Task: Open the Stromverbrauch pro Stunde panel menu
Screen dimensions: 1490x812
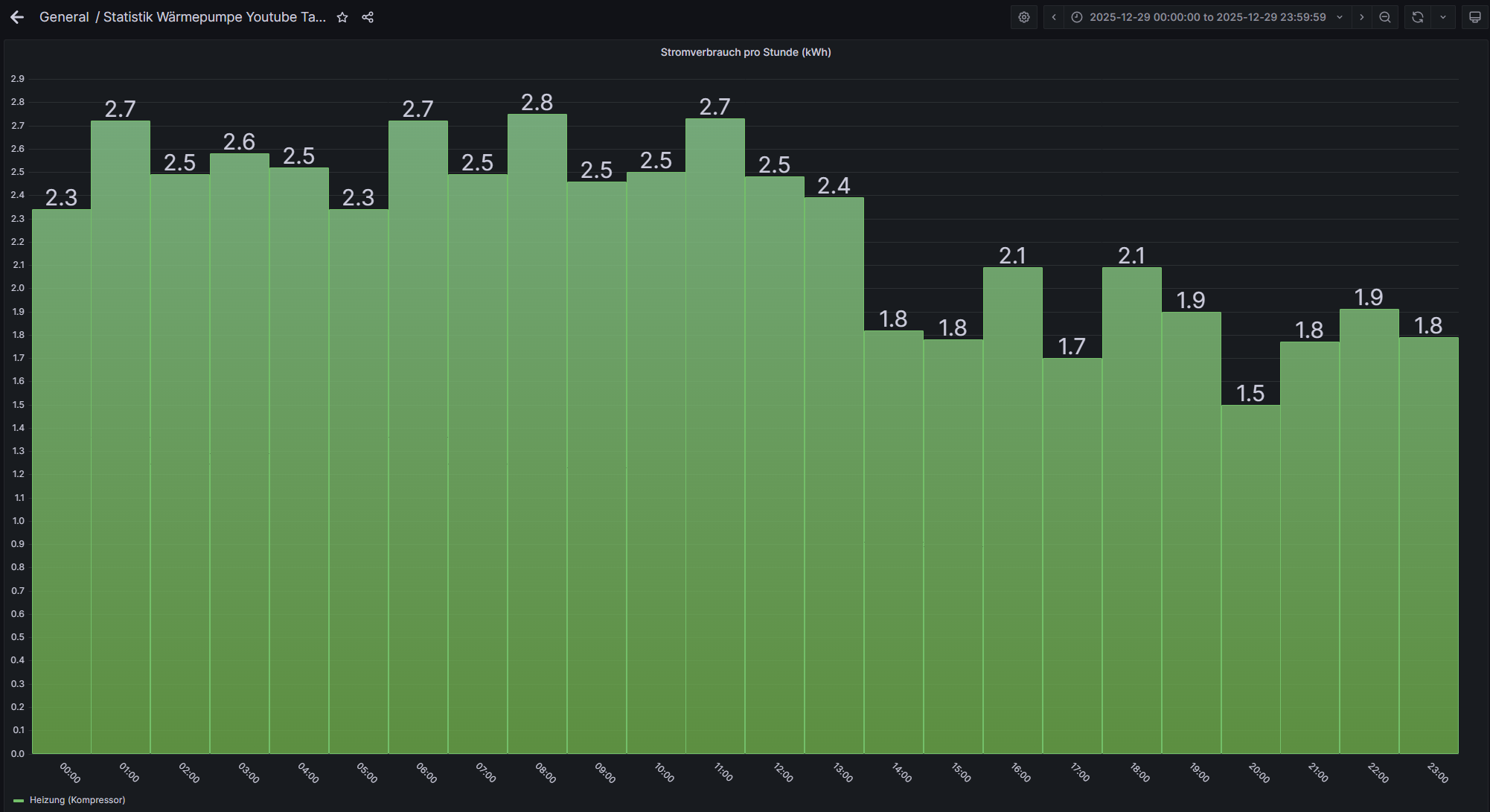Action: (745, 52)
